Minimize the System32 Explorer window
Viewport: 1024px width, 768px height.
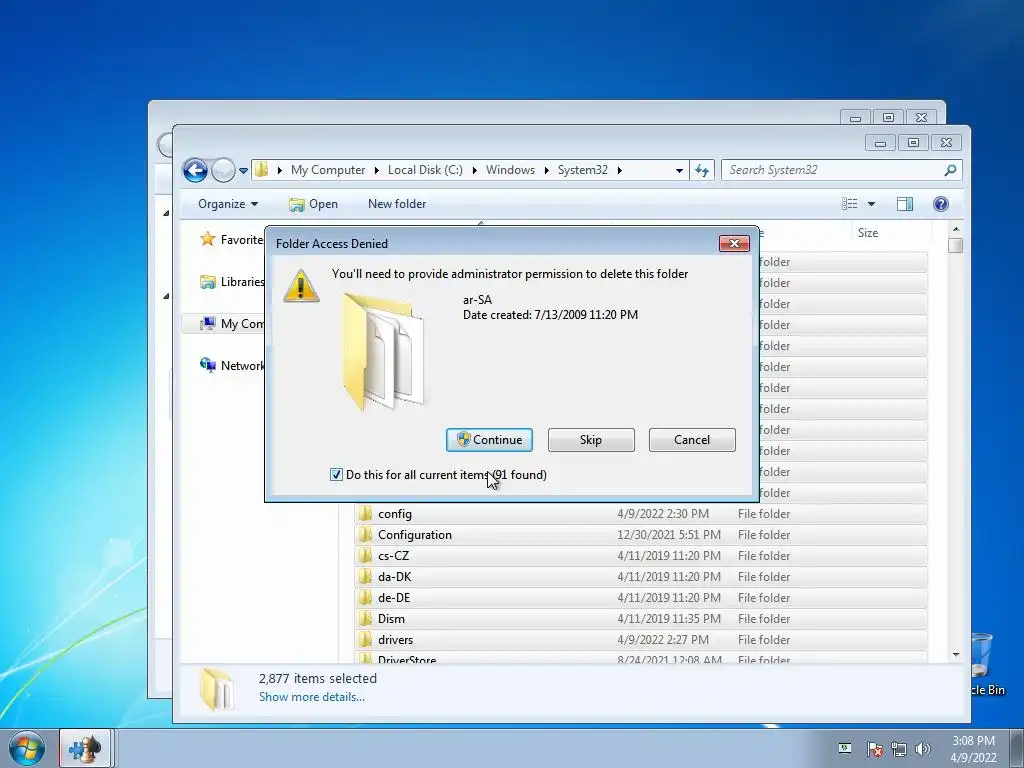point(880,142)
